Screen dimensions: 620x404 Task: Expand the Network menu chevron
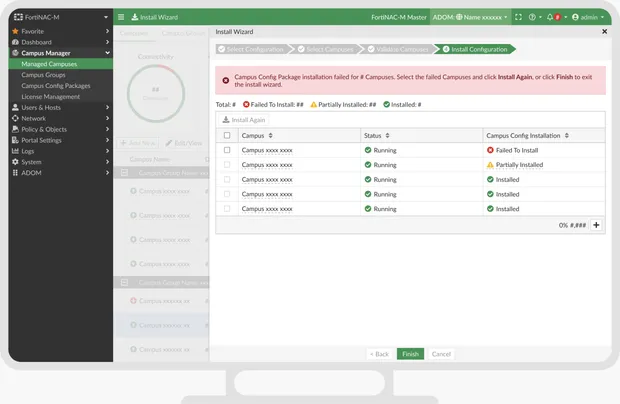[107, 118]
